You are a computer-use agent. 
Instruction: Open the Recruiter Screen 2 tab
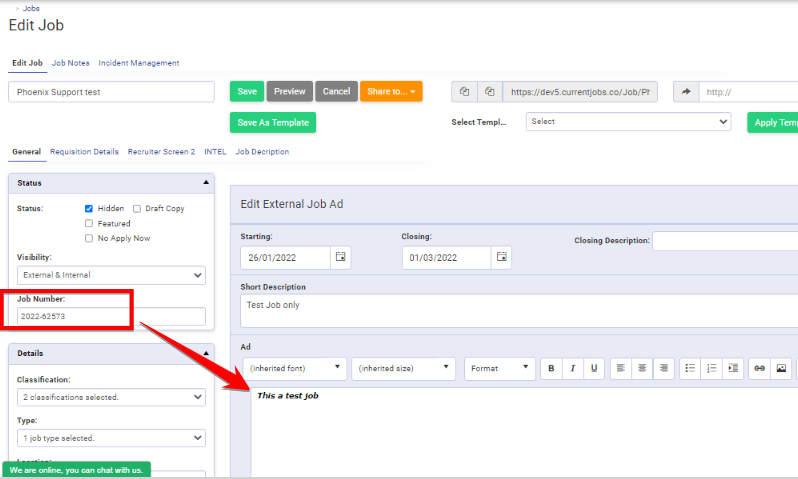(x=161, y=152)
